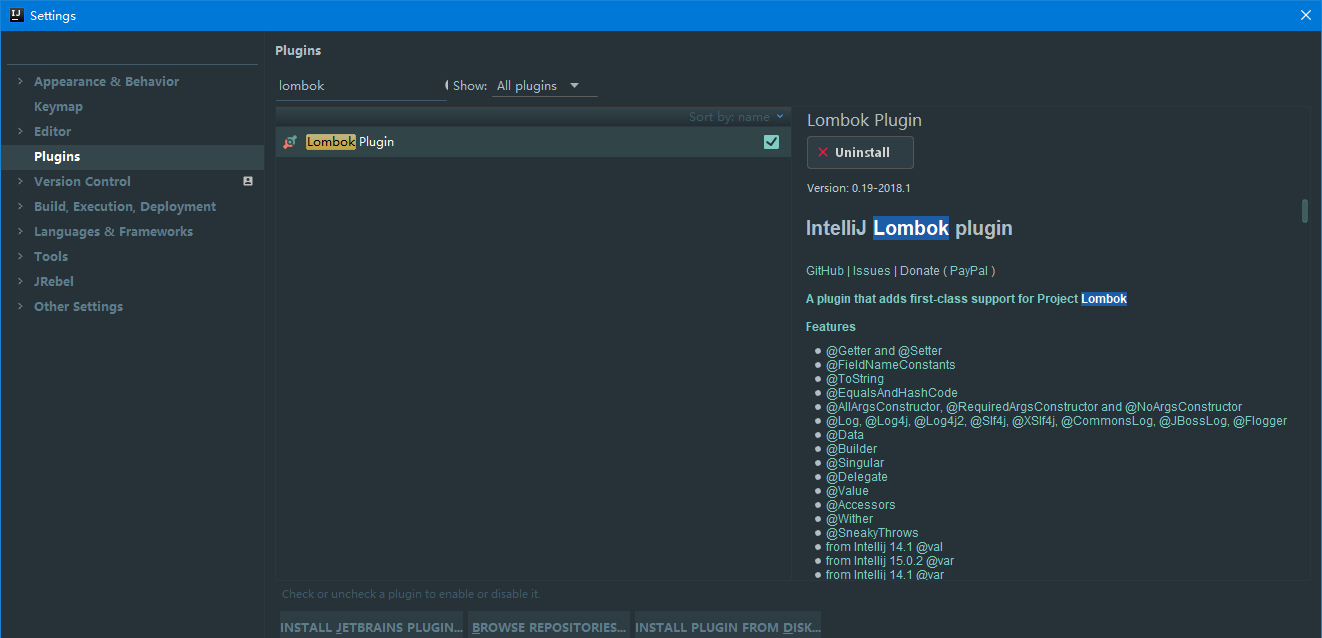Open the GitHub link

(x=825, y=271)
